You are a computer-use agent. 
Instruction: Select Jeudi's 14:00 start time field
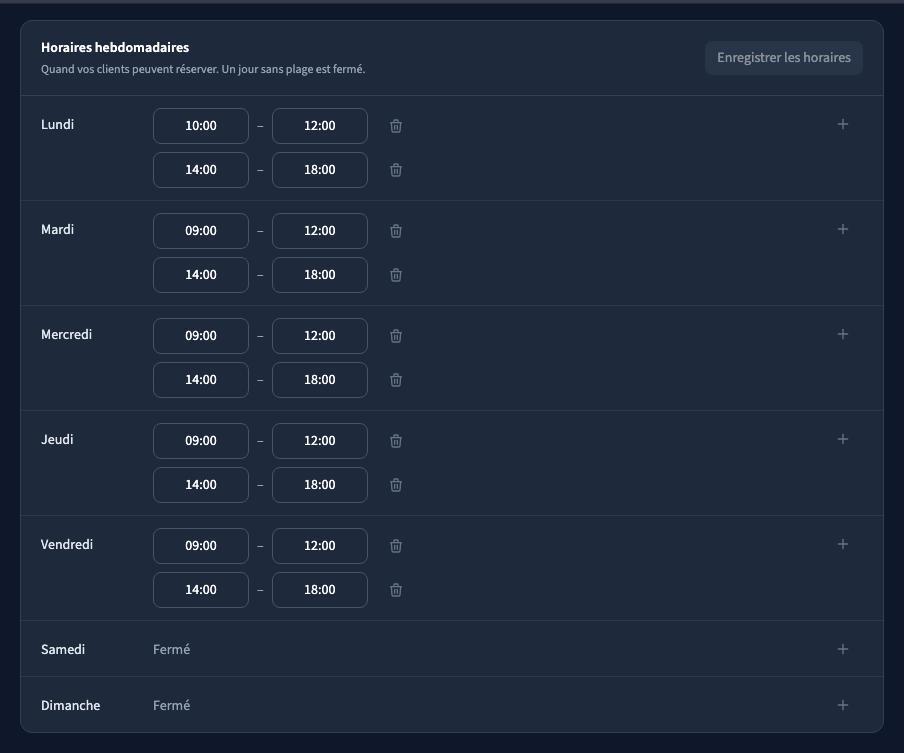201,485
